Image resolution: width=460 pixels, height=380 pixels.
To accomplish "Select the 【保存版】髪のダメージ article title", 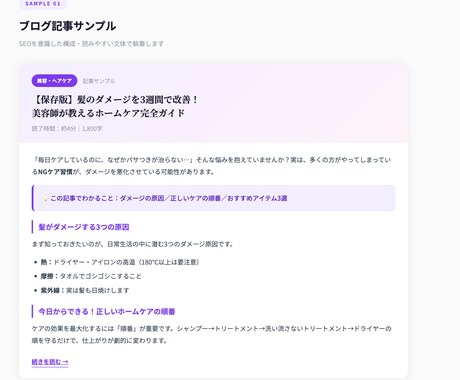I will 115,106.
